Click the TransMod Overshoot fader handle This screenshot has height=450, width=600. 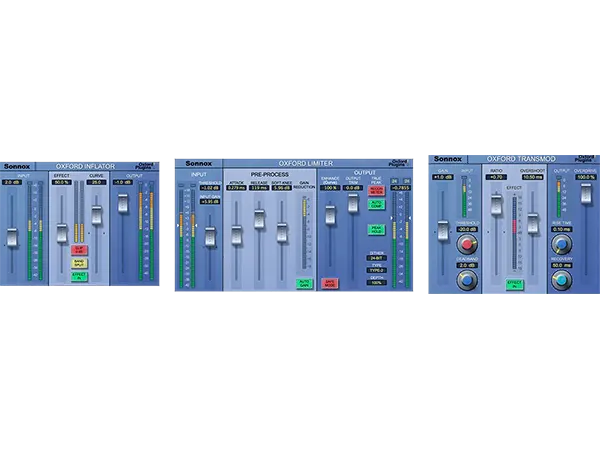(533, 224)
